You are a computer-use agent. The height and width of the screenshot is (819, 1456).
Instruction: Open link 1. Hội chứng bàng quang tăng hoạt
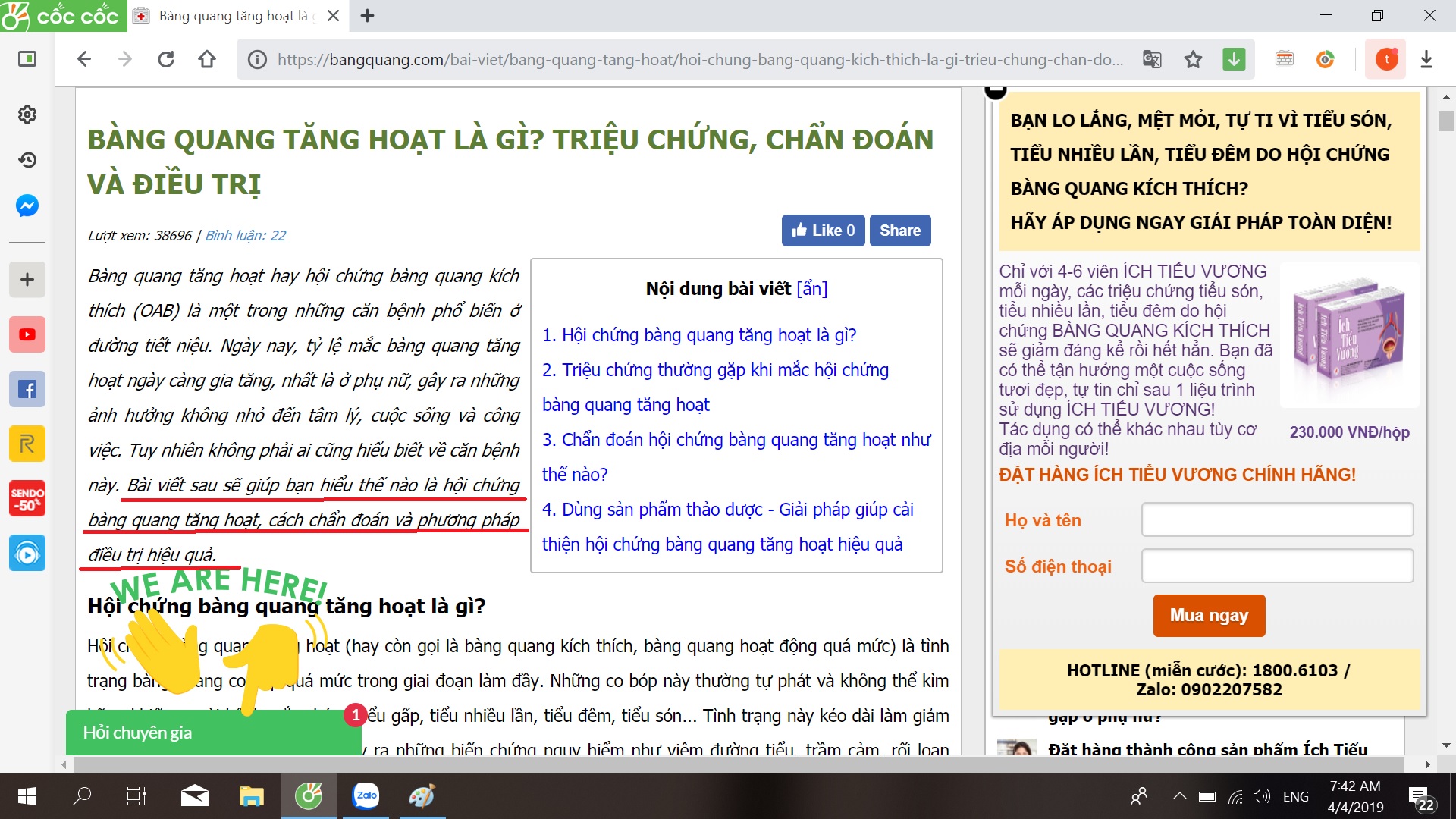698,335
